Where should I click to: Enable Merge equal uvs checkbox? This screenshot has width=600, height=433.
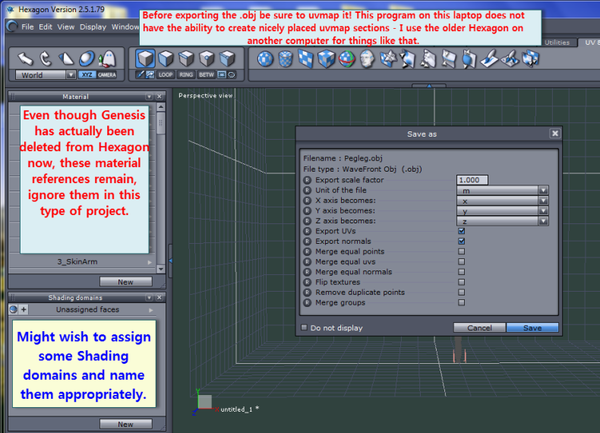pyautogui.click(x=461, y=262)
